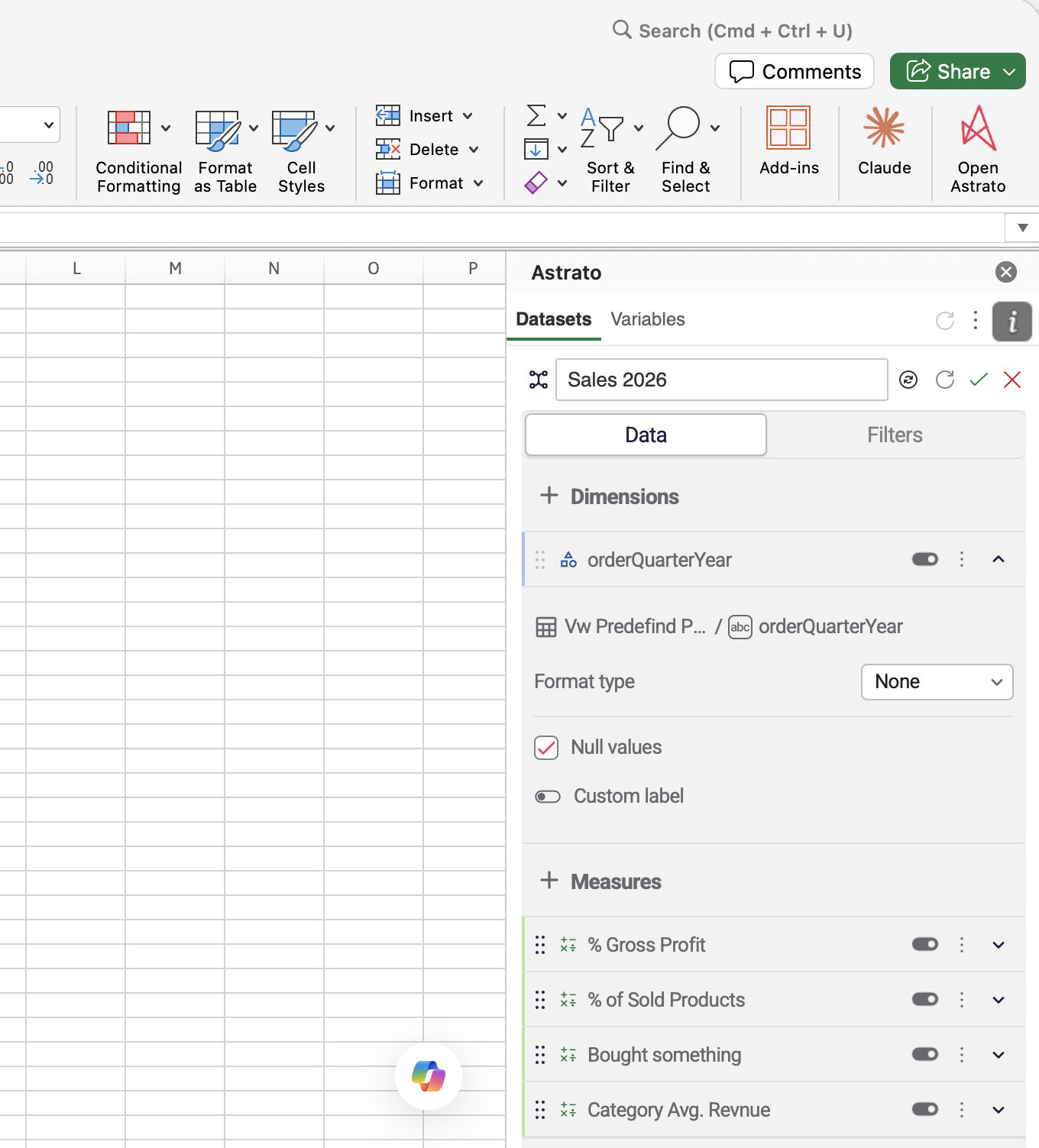The height and width of the screenshot is (1148, 1039).
Task: Toggle Bought something measure switch
Action: point(925,1055)
